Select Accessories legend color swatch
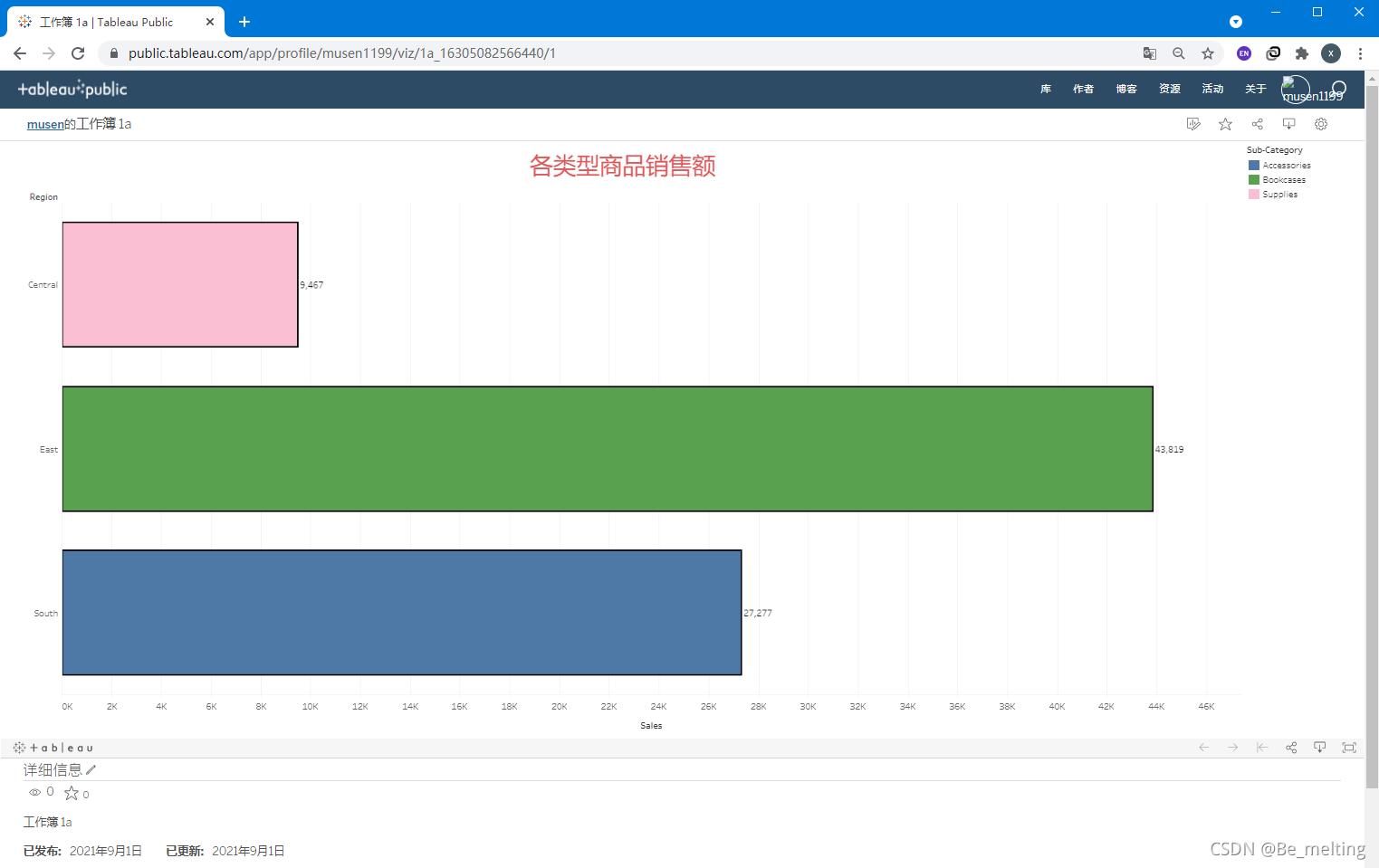This screenshot has height=868, width=1379. point(1254,166)
